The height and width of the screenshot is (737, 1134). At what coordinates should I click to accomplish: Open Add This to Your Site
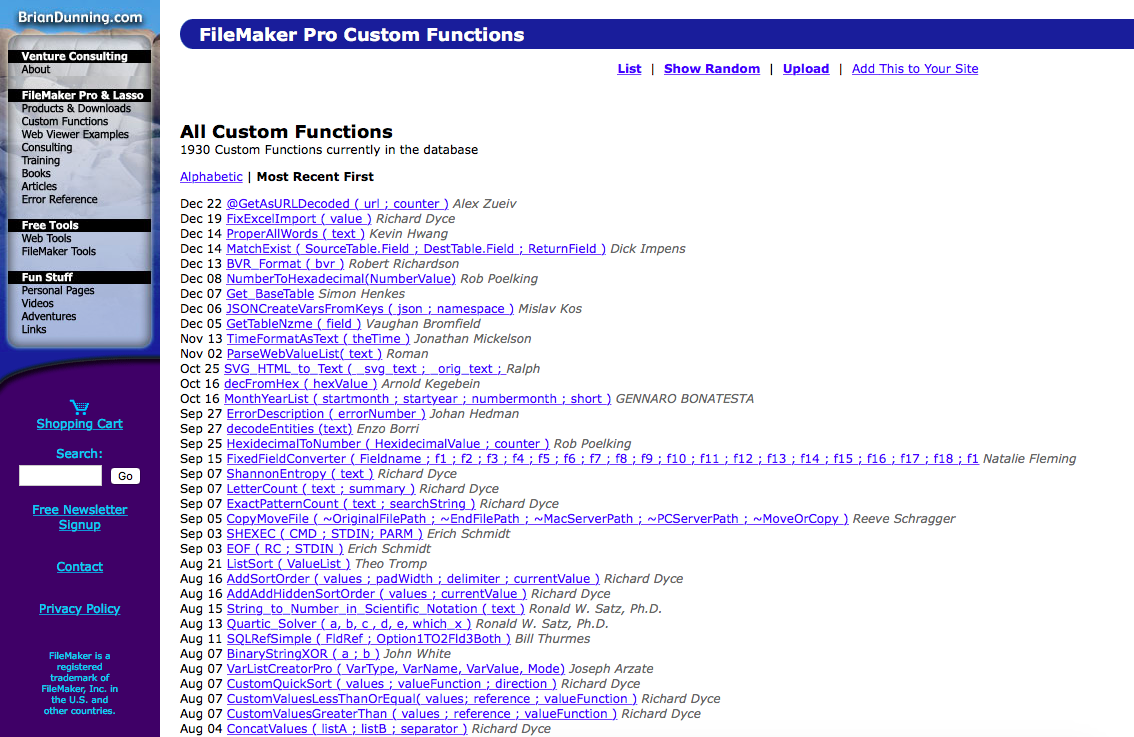point(915,69)
